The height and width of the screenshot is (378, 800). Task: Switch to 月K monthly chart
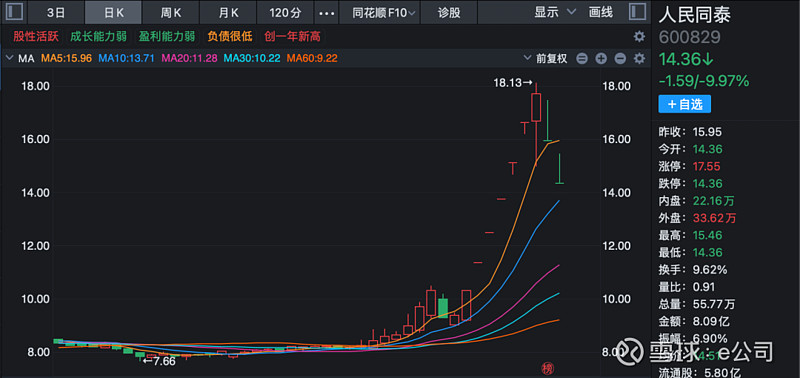click(x=228, y=12)
